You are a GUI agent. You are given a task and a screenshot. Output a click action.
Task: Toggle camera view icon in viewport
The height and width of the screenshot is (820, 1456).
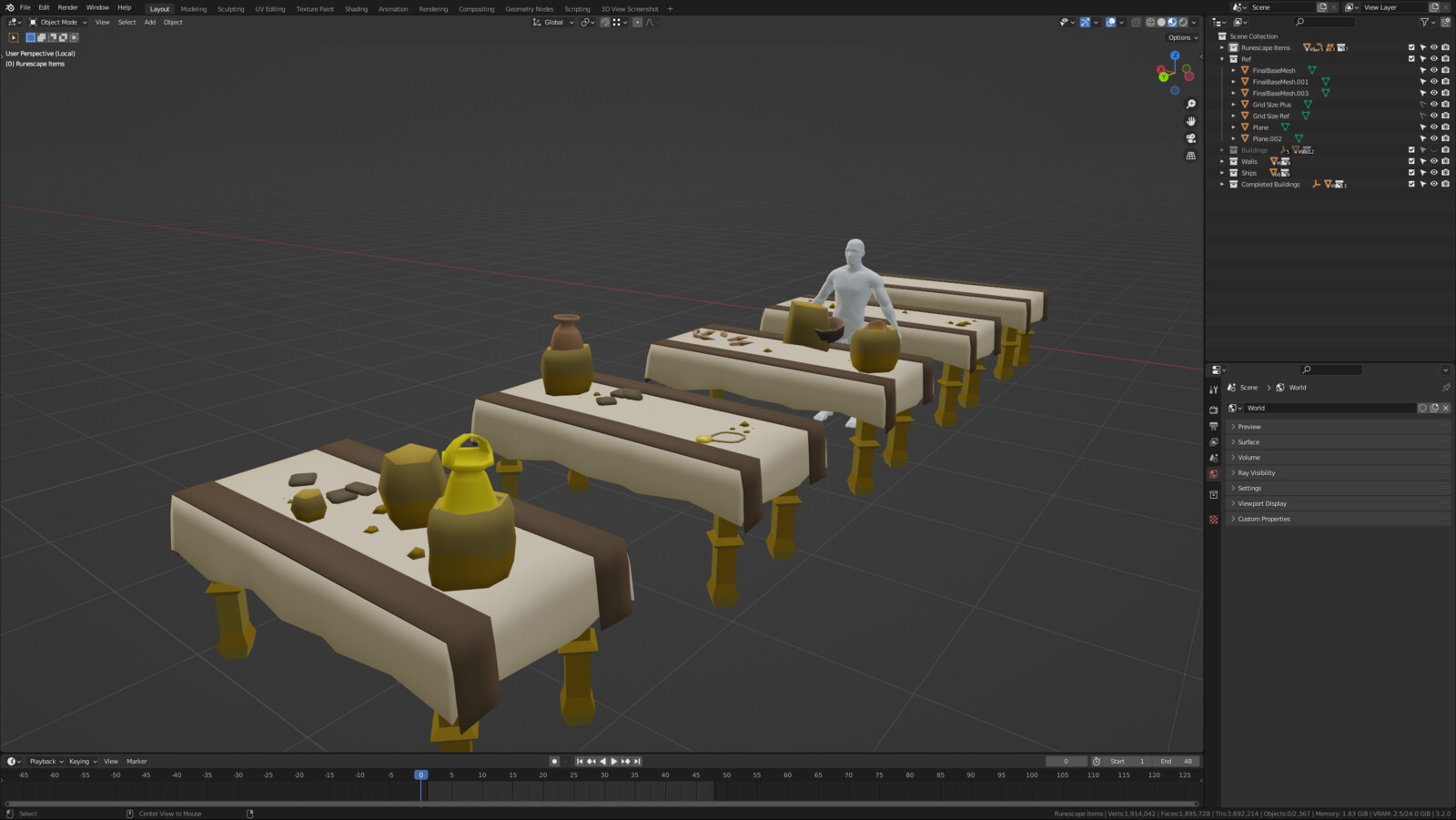[x=1190, y=138]
